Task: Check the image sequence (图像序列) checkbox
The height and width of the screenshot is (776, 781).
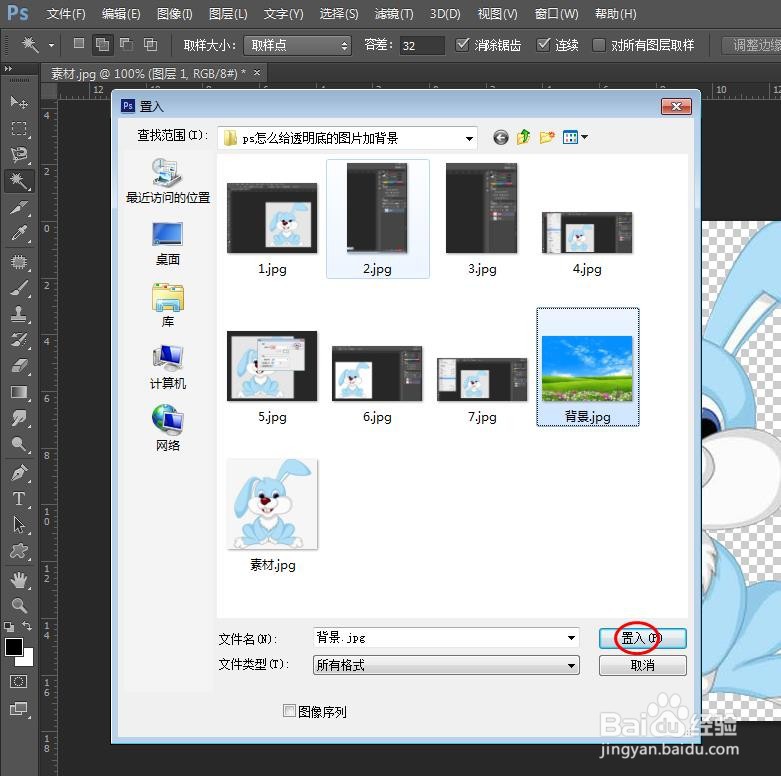Action: [289, 710]
